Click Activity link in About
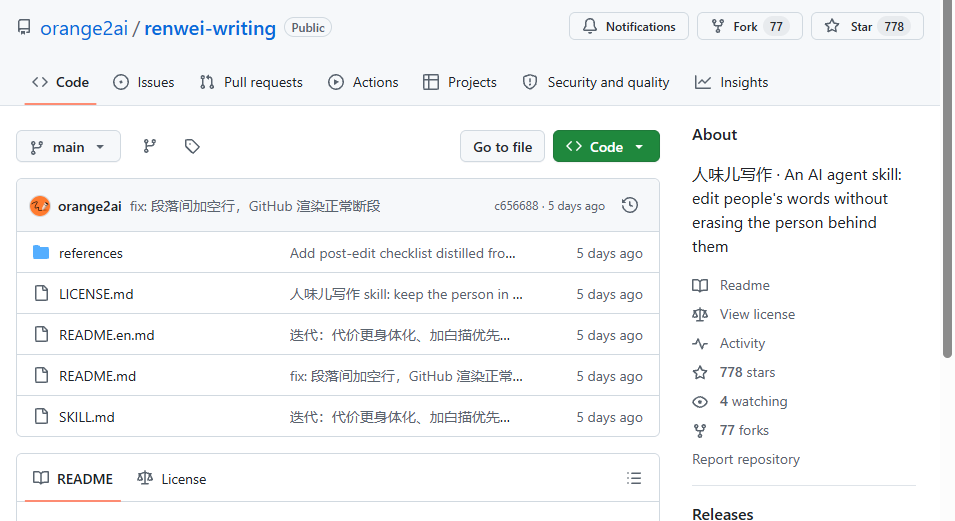This screenshot has height=521, width=955. (742, 344)
